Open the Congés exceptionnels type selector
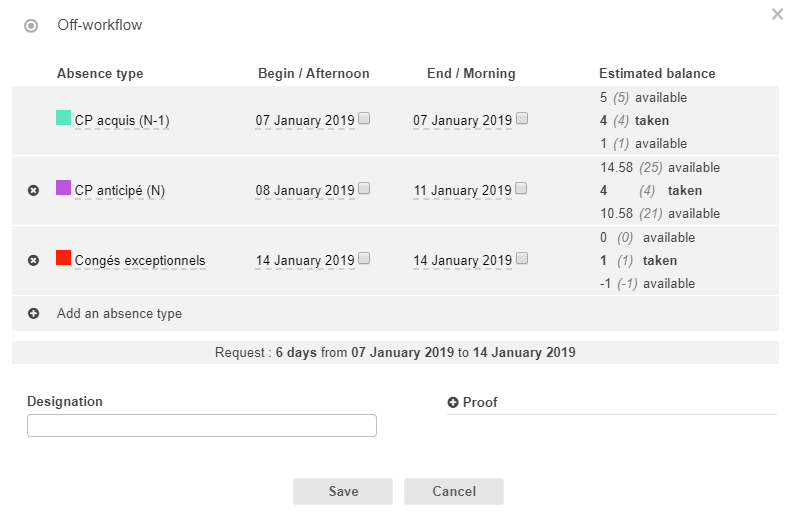Image resolution: width=790 pixels, height=520 pixels. [x=139, y=261]
